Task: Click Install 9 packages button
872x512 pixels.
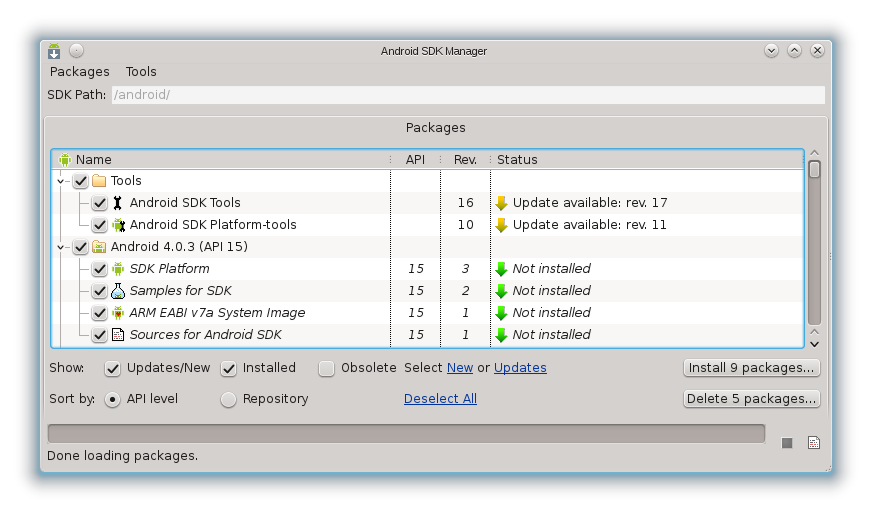Action: pos(751,368)
